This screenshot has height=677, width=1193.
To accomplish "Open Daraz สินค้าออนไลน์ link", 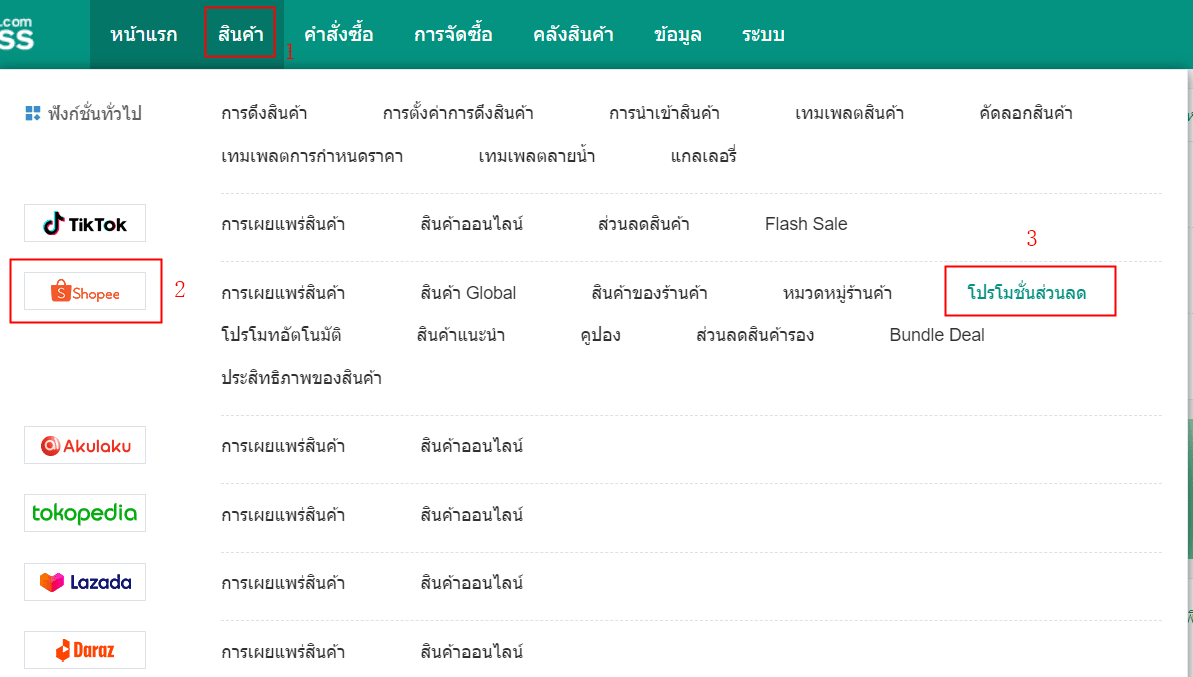I will [472, 652].
